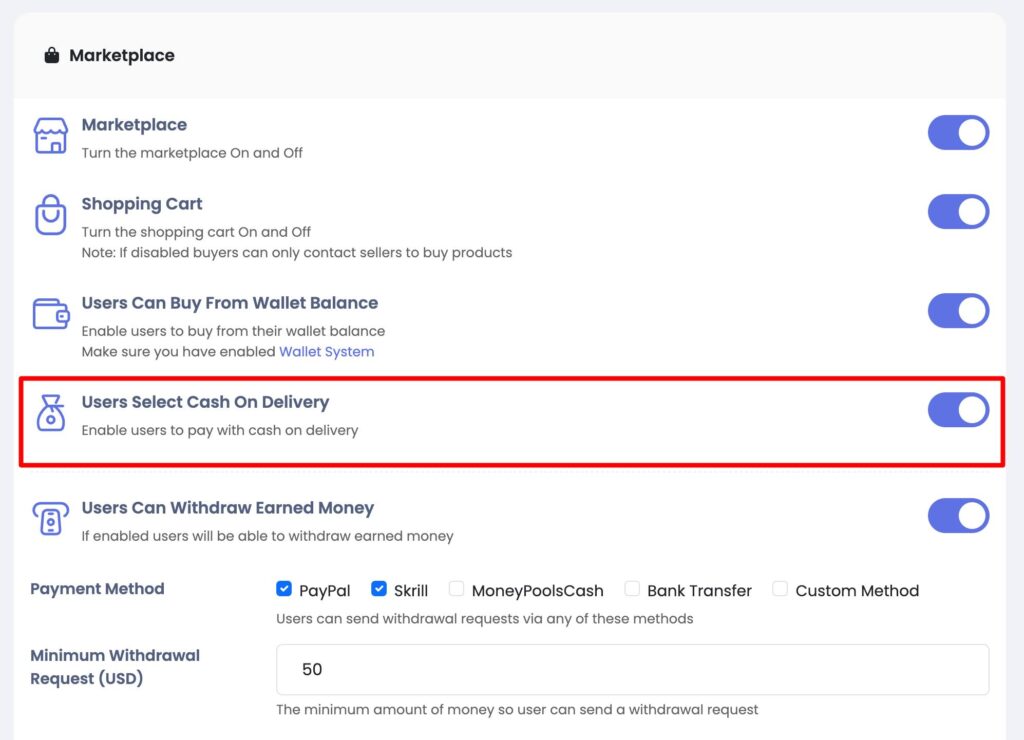Click the 'Payment Method' label
Screen dimensions: 1024x740
(x=97, y=589)
